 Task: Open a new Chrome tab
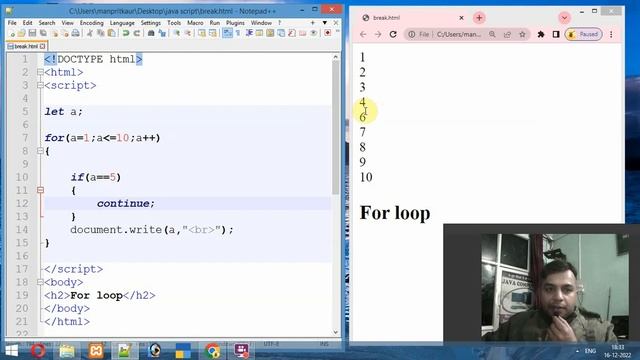(x=479, y=18)
